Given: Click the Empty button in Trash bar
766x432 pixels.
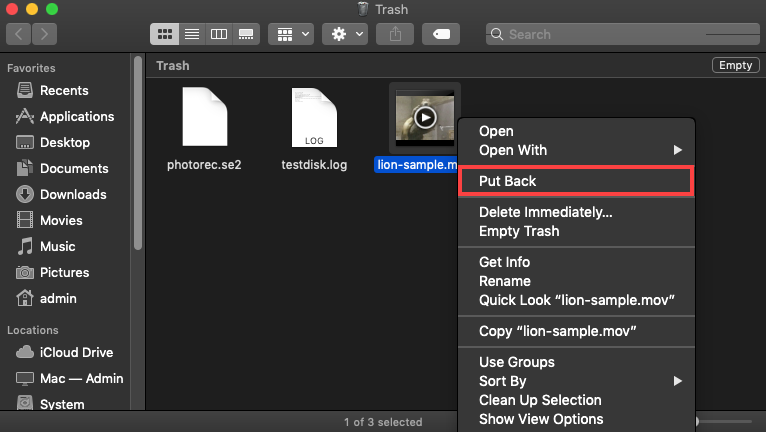Looking at the screenshot, I should (x=736, y=65).
